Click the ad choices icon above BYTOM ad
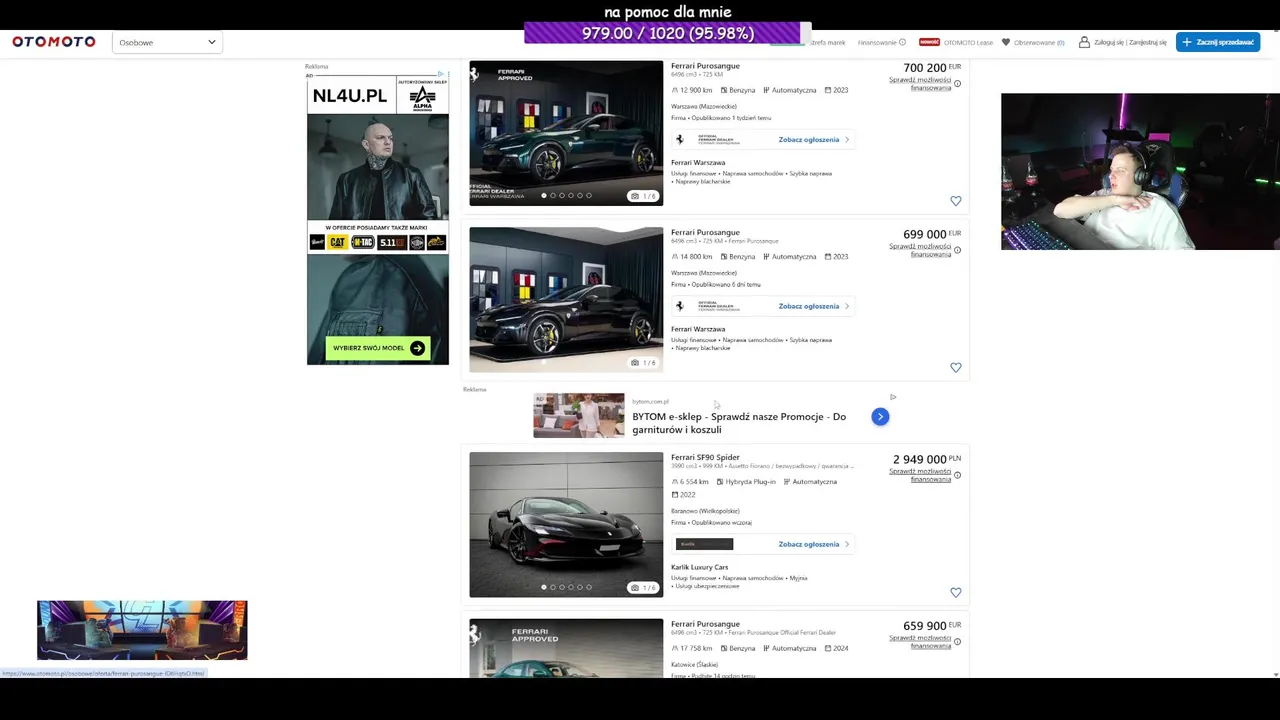 coord(893,397)
